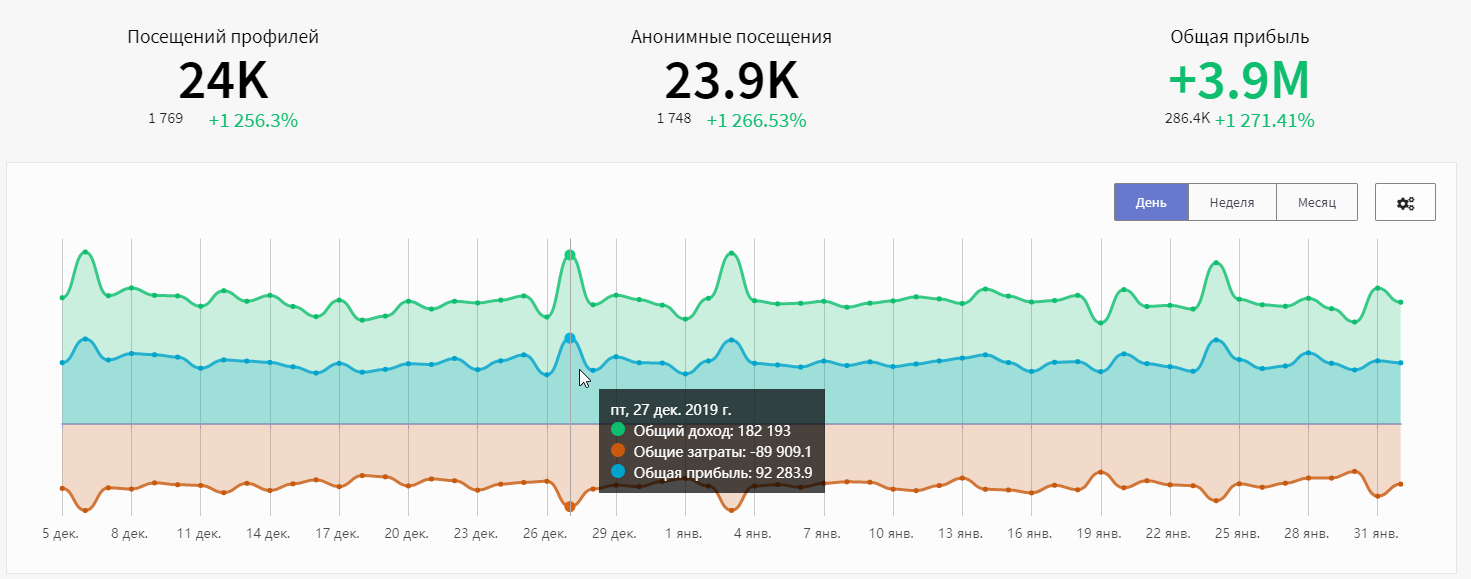Click blue profit point on 27 Dec
This screenshot has width=1471, height=579.
pos(570,338)
